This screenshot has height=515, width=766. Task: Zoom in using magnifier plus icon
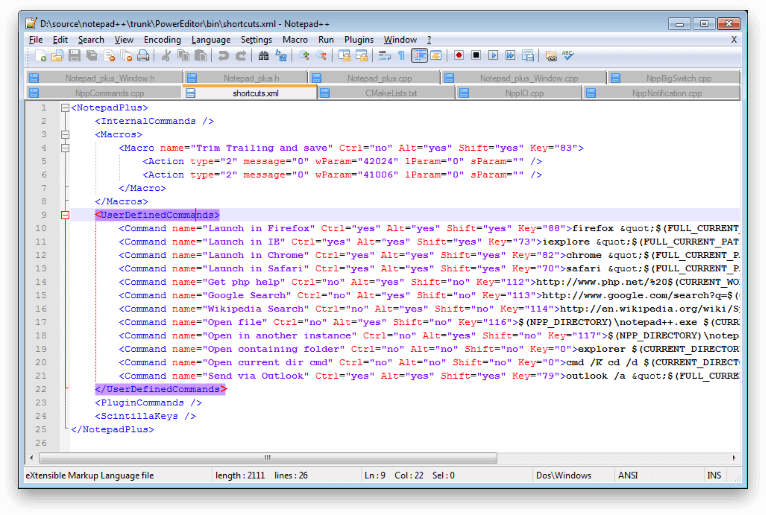coord(304,56)
